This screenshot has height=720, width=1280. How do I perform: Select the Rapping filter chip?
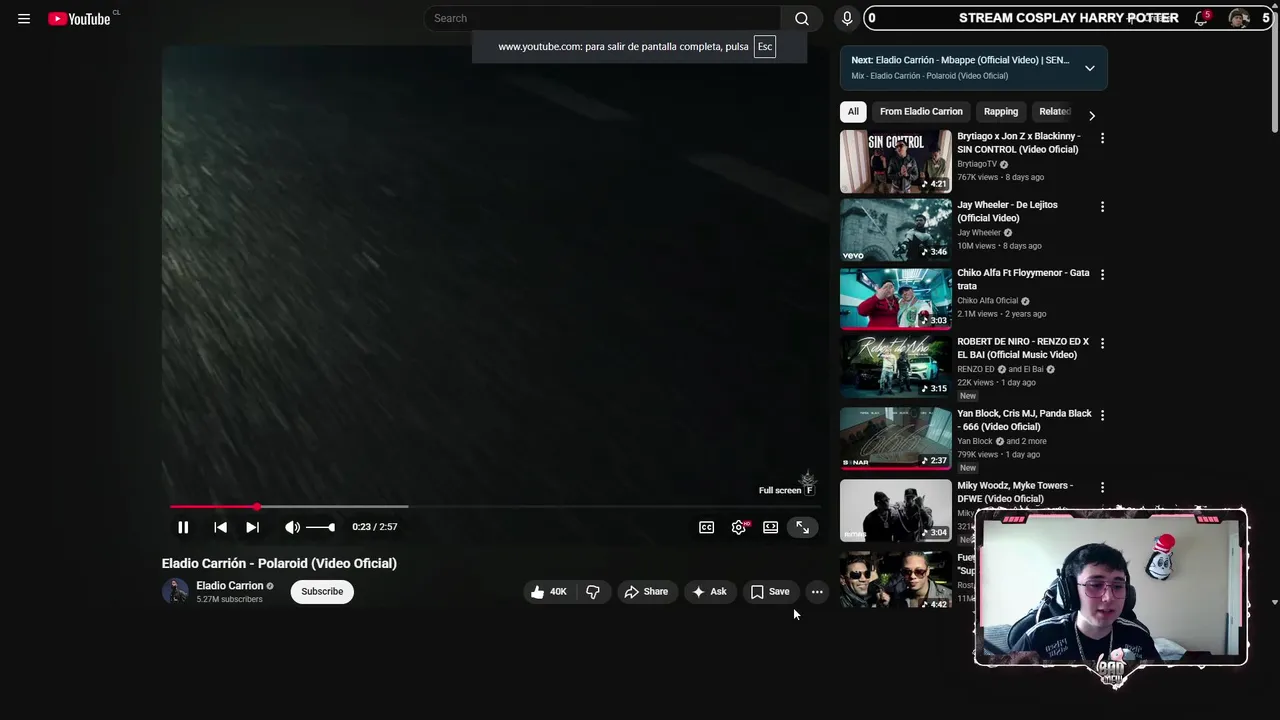click(1001, 112)
